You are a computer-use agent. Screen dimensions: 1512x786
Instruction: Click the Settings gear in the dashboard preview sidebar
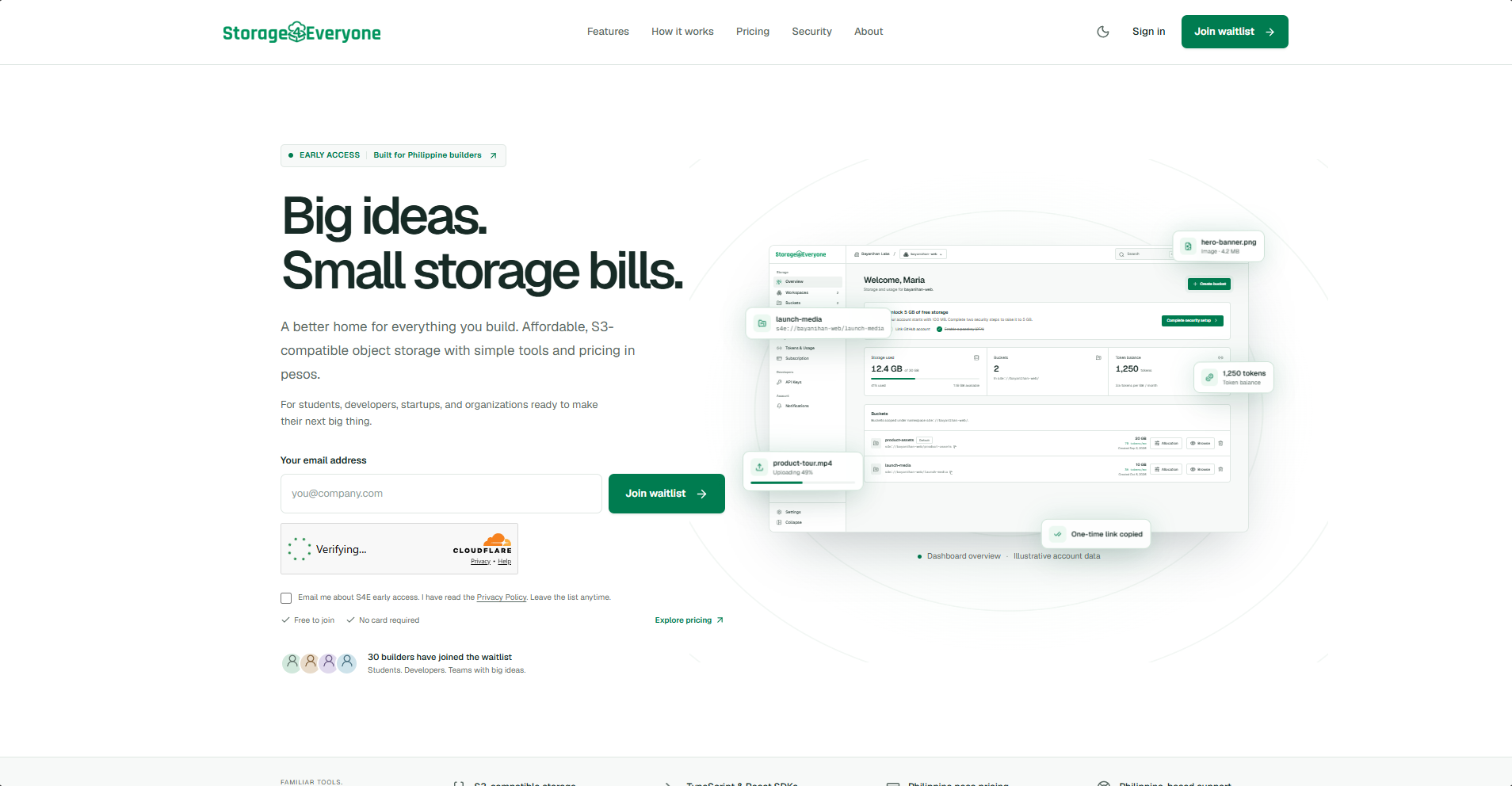point(779,512)
